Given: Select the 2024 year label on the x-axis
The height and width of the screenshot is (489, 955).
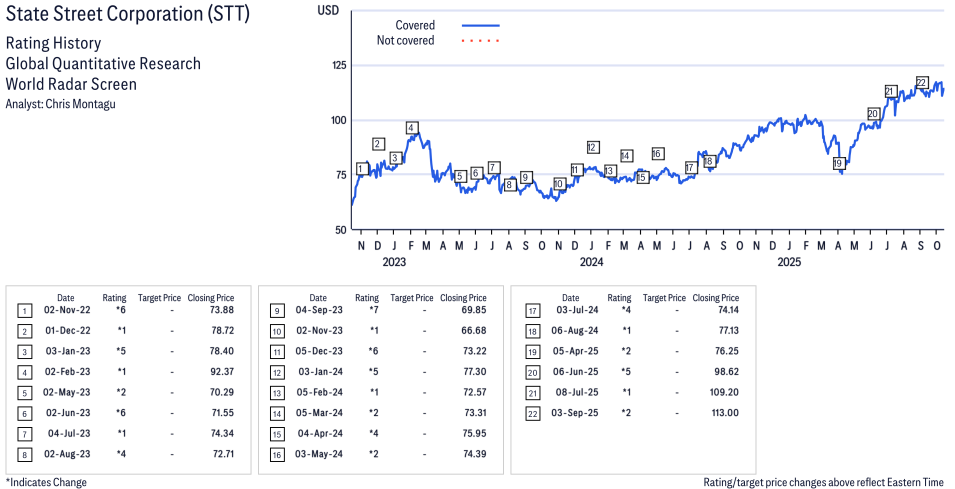Looking at the screenshot, I should point(591,263).
